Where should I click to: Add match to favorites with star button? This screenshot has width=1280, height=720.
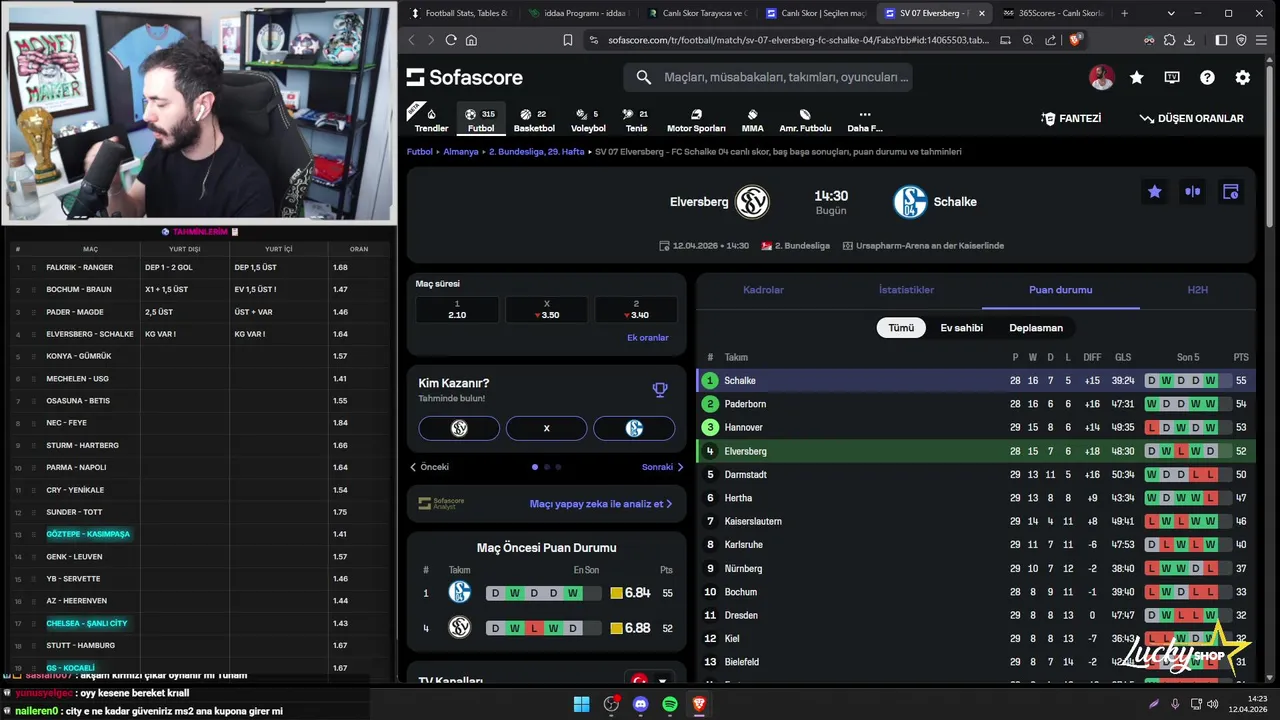pyautogui.click(x=1155, y=192)
